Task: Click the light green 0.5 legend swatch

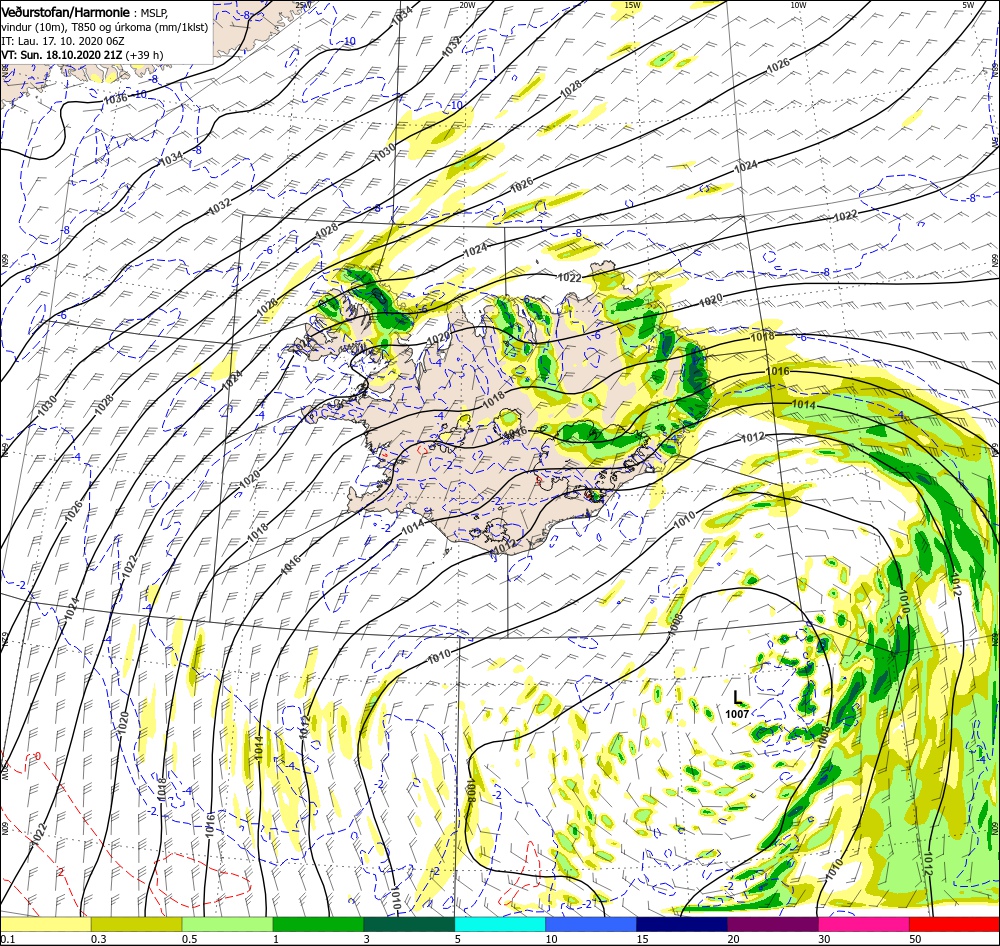Action: (227, 924)
